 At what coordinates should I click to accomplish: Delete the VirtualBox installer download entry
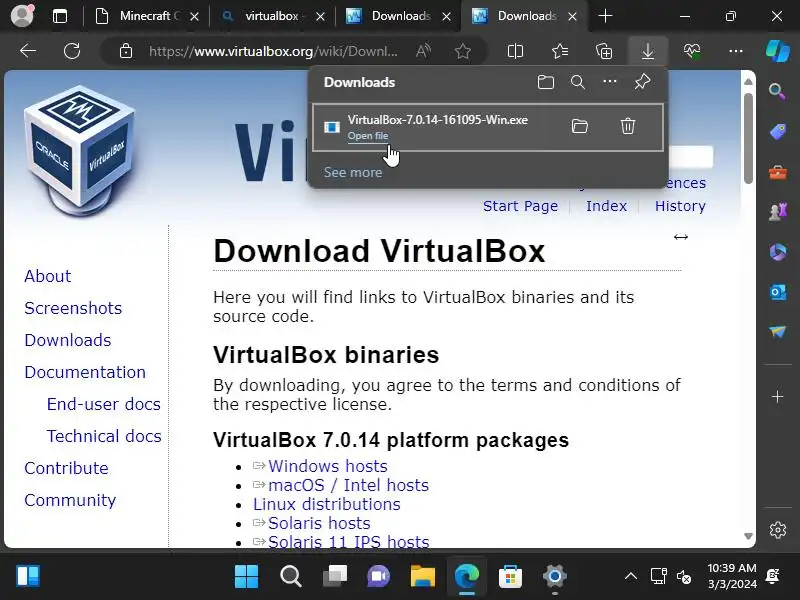628,126
